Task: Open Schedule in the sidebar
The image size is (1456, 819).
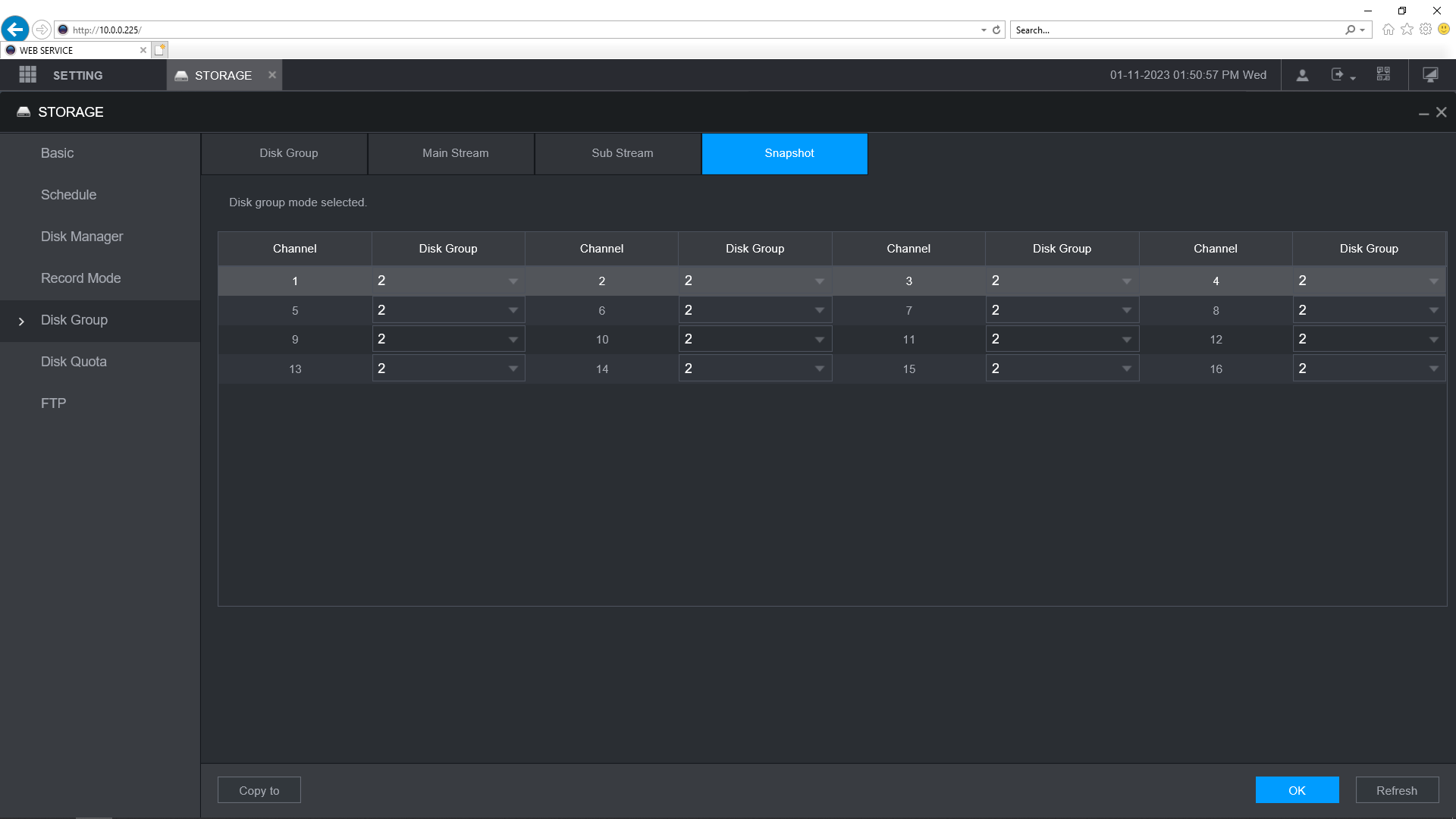Action: pos(100,195)
